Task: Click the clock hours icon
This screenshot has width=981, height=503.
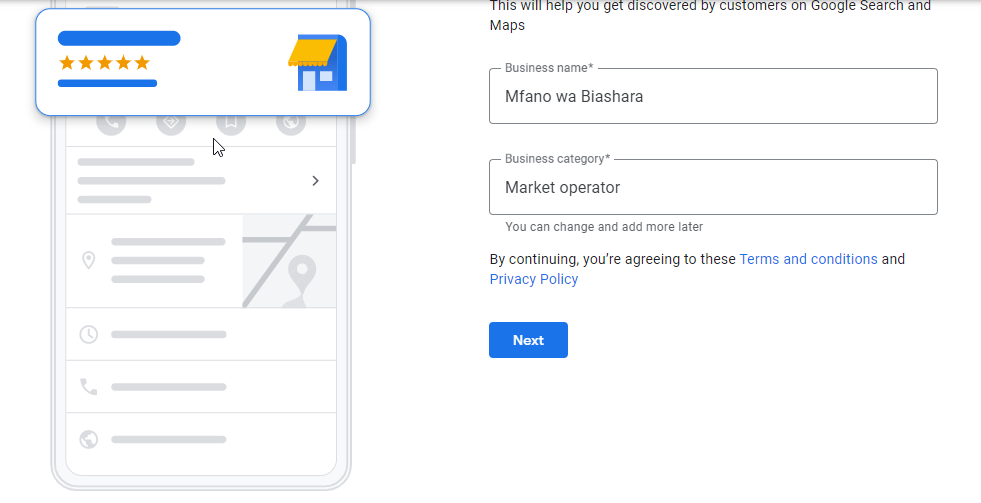Action: [89, 334]
